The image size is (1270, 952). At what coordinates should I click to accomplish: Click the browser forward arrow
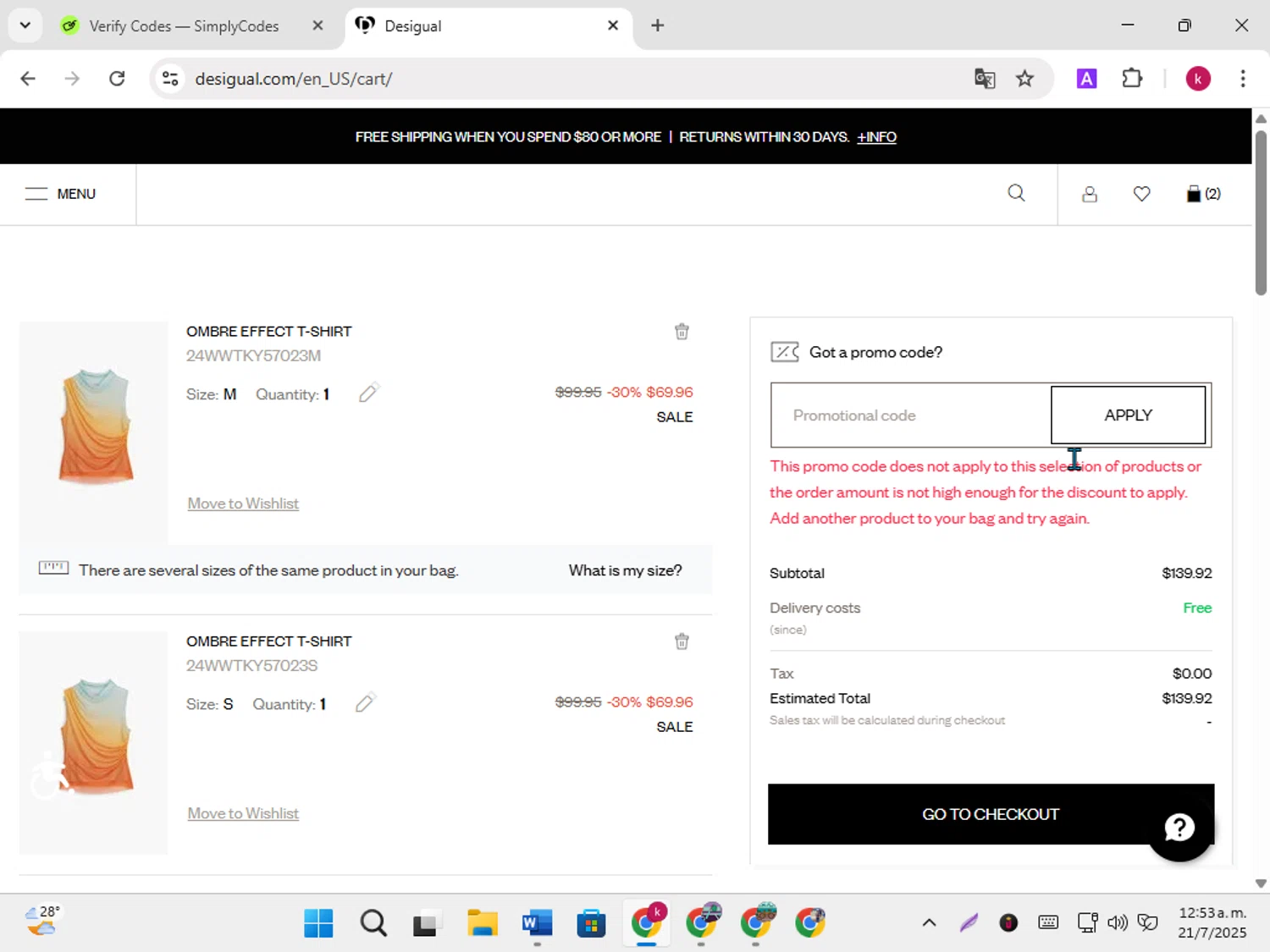pyautogui.click(x=72, y=79)
